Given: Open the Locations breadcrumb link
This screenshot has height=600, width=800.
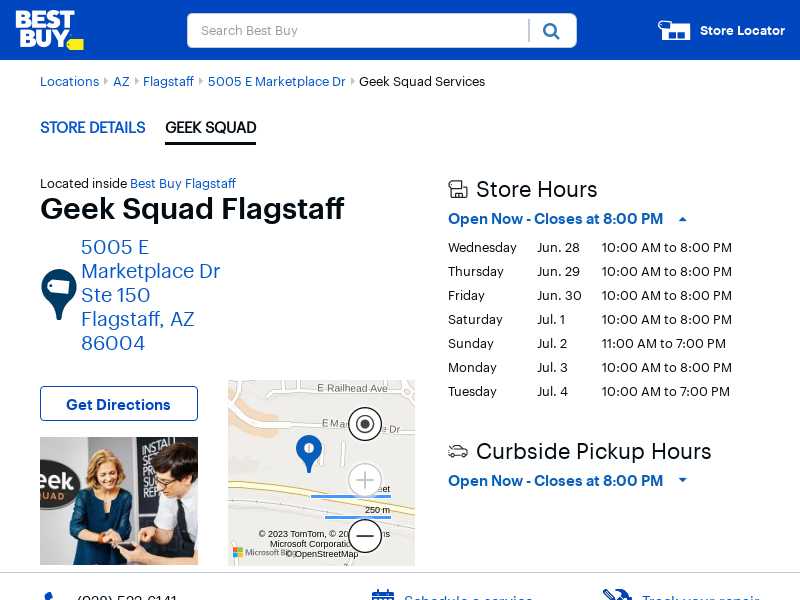Looking at the screenshot, I should [x=69, y=82].
